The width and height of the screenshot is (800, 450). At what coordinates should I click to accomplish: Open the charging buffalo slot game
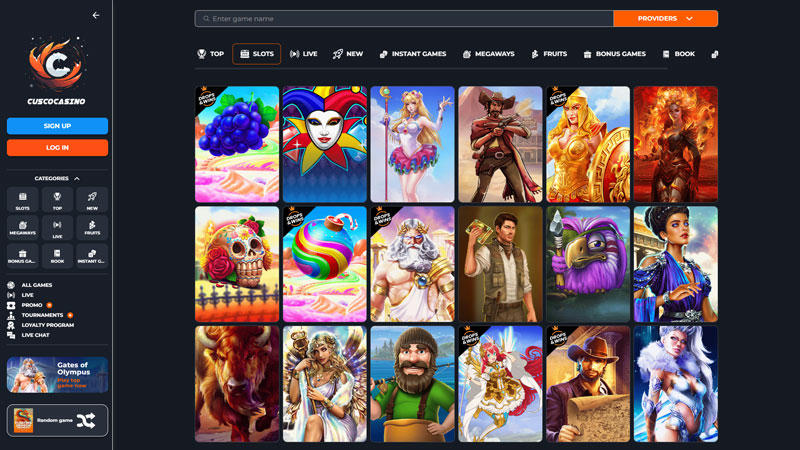(237, 384)
